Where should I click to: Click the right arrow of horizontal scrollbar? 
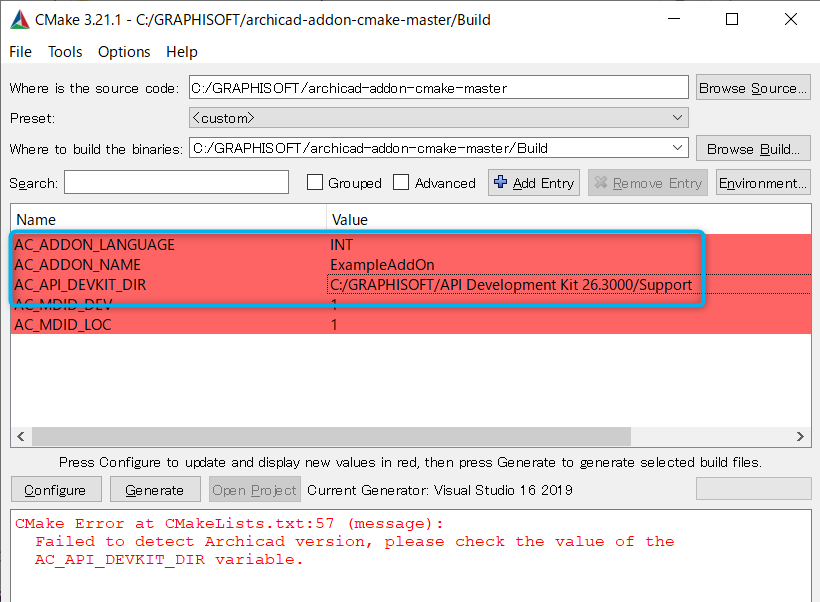coord(799,436)
